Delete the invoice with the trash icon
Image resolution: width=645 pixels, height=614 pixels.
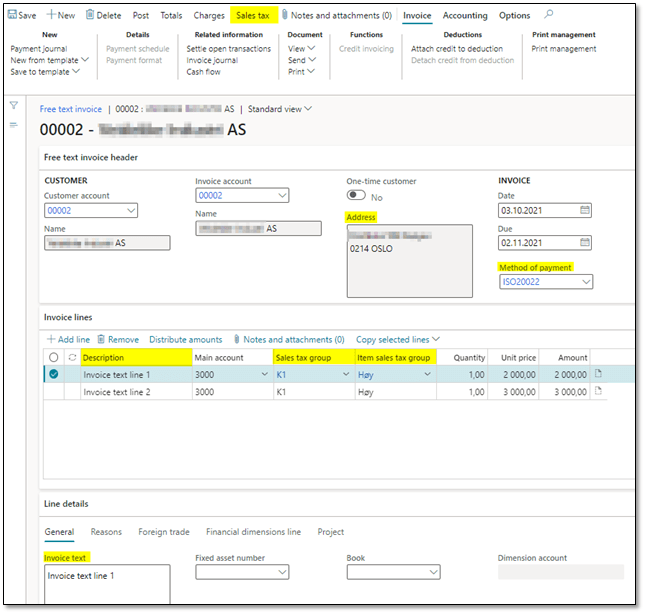tap(91, 16)
